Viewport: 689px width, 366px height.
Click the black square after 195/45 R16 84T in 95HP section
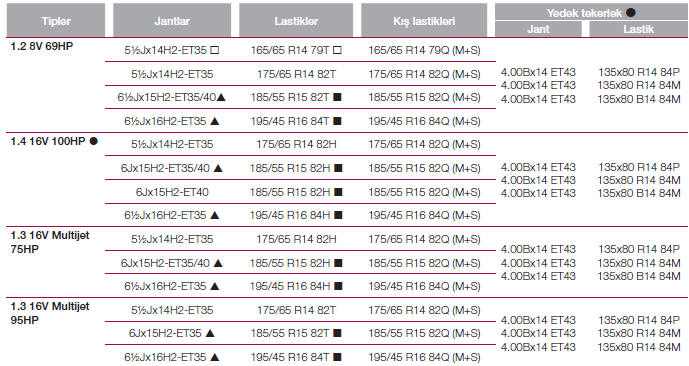click(337, 357)
